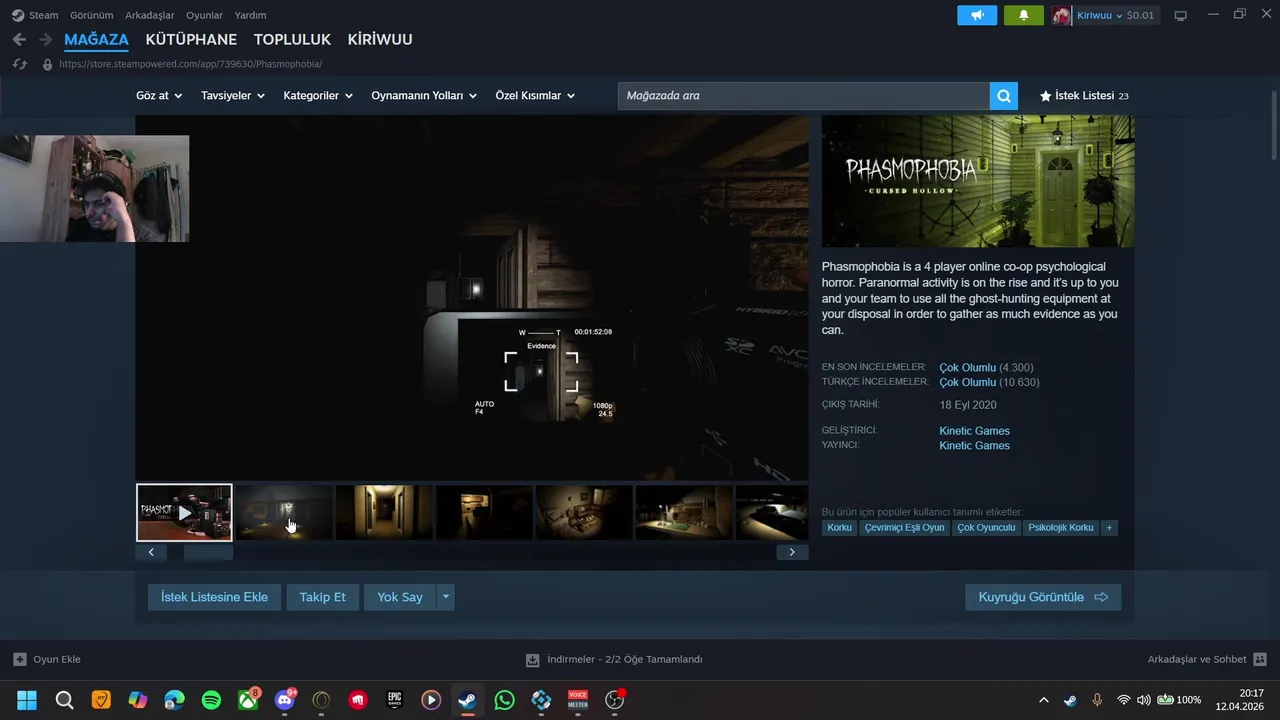
Task: Play the Phasmophobia trailer thumbnail
Action: (x=184, y=513)
